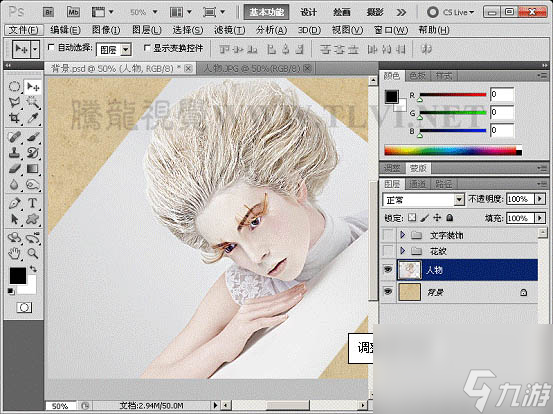553x414 pixels.
Task: Open the opacity 100% slider arrow
Action: click(540, 199)
